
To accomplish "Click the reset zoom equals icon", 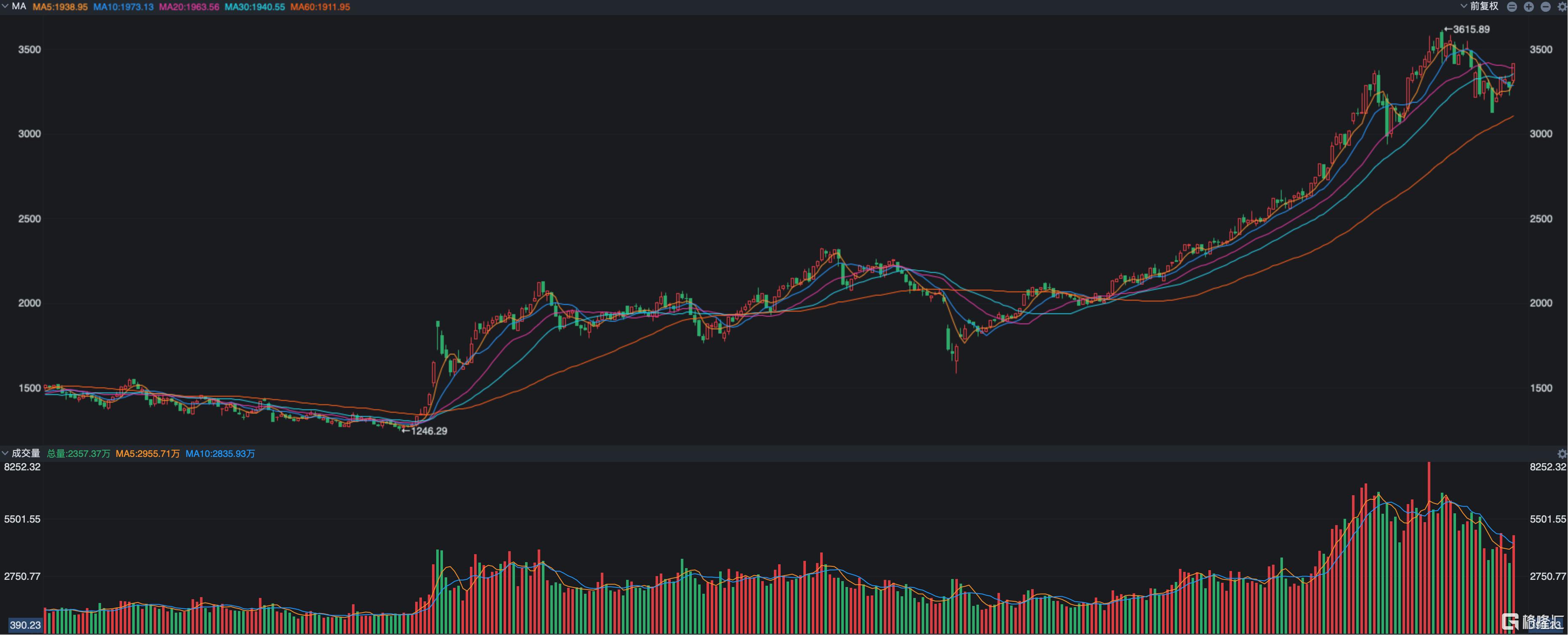I will coord(1512,7).
